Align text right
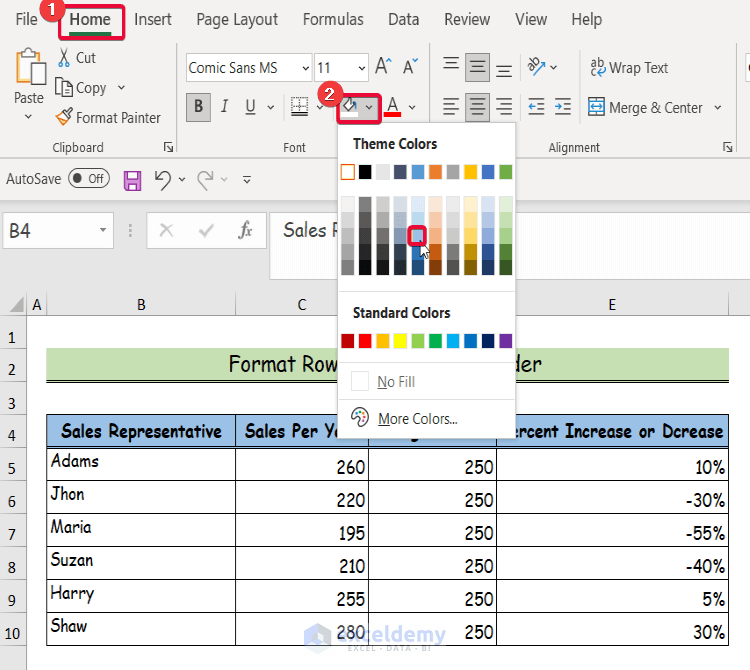Screen dimensions: 750x670 [504, 106]
